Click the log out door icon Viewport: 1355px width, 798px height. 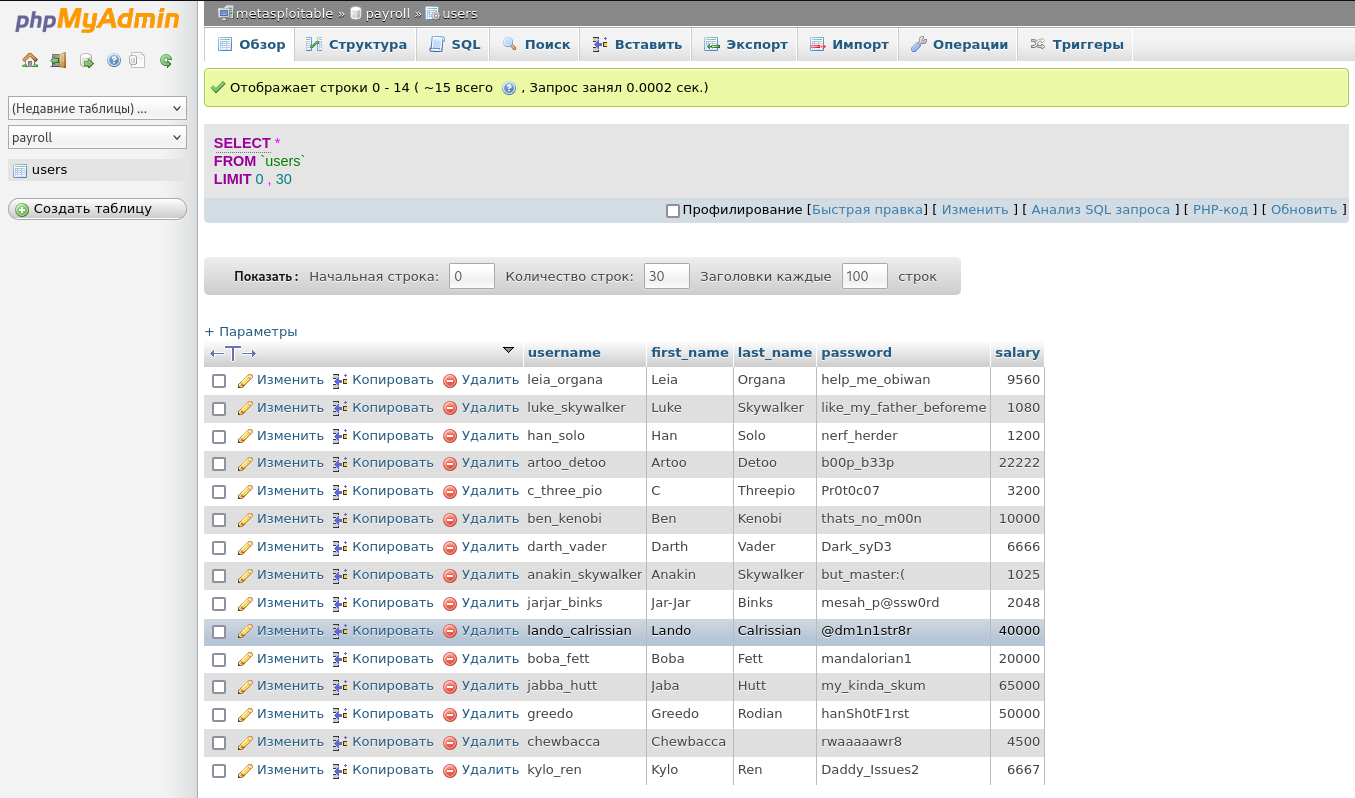pos(58,60)
